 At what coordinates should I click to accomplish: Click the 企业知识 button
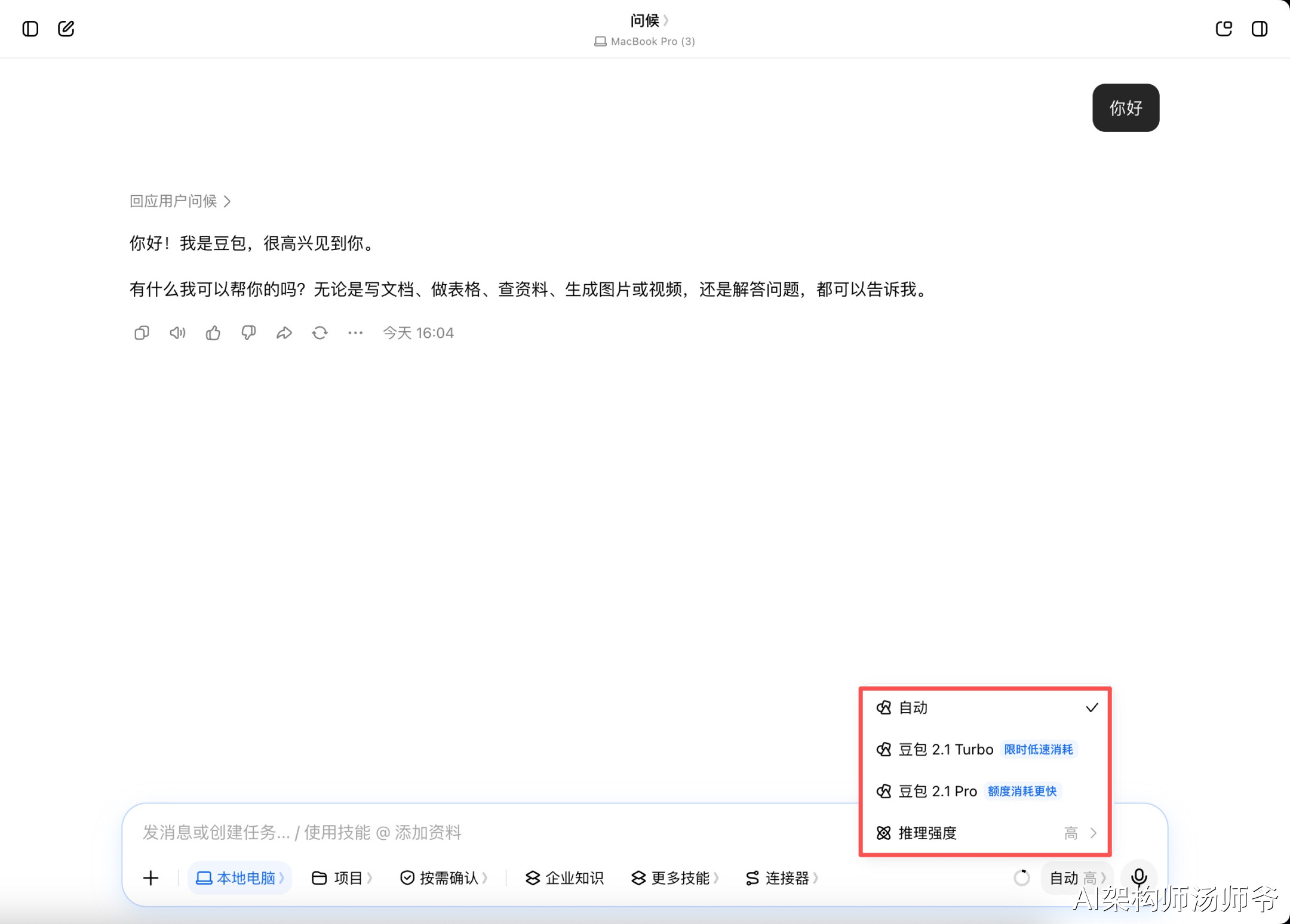[x=565, y=878]
